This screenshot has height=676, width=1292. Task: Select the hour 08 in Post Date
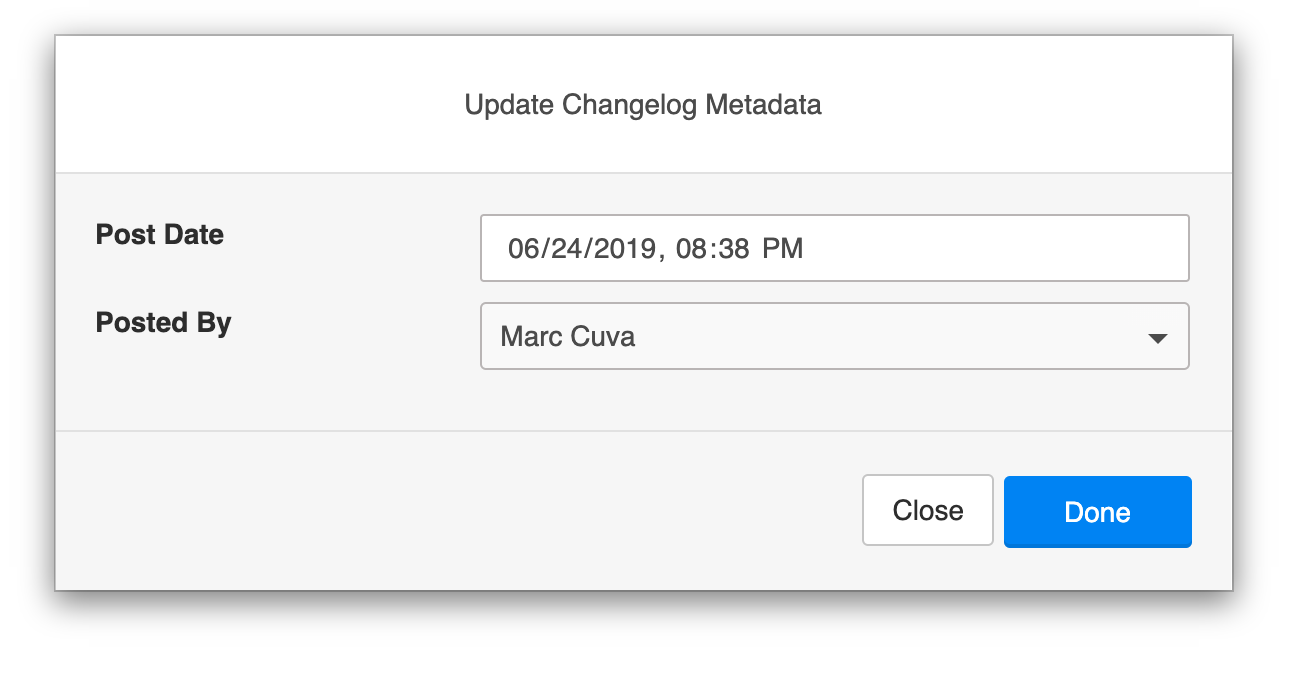(692, 249)
